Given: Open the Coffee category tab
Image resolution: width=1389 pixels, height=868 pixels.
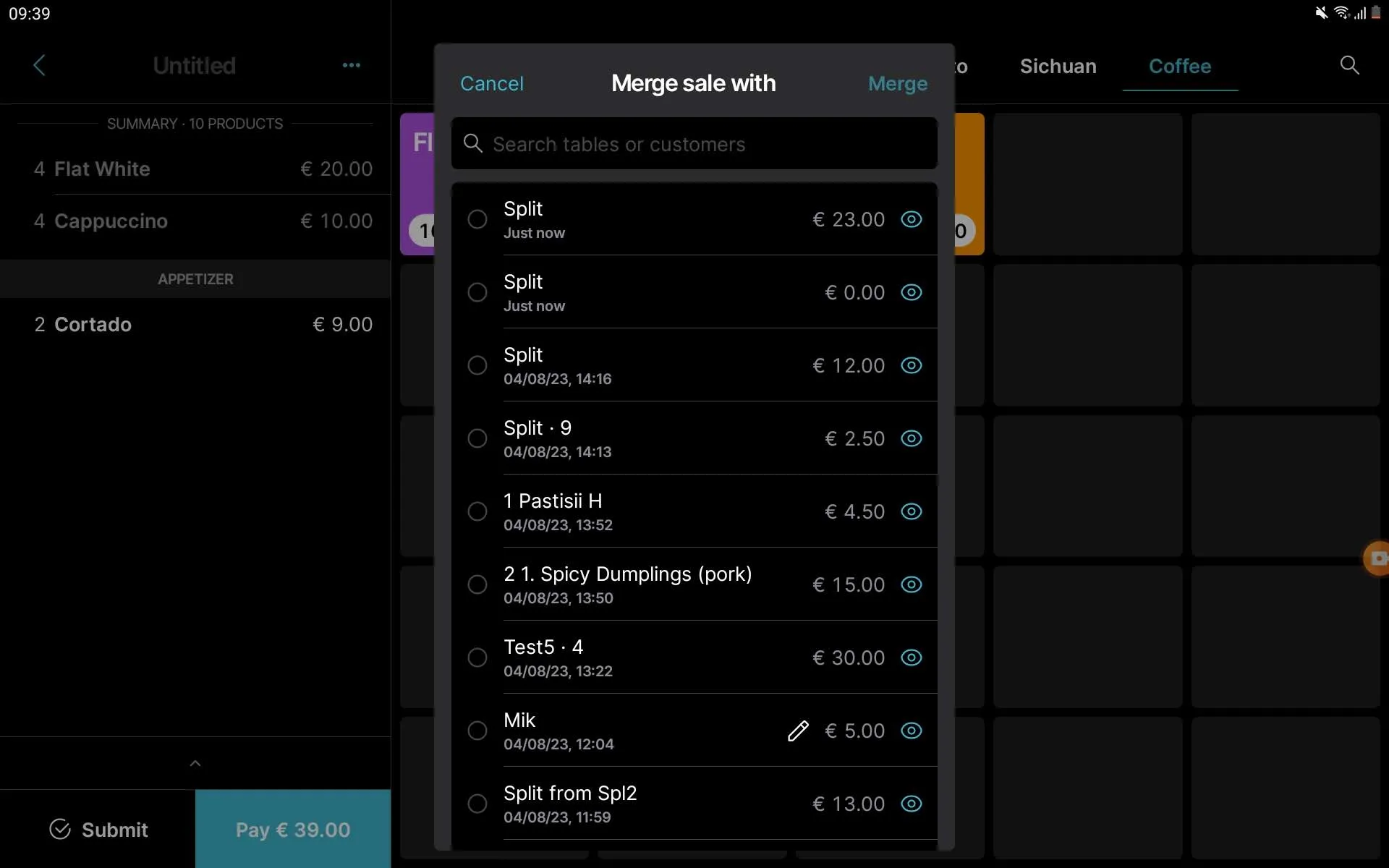Looking at the screenshot, I should 1180,67.
